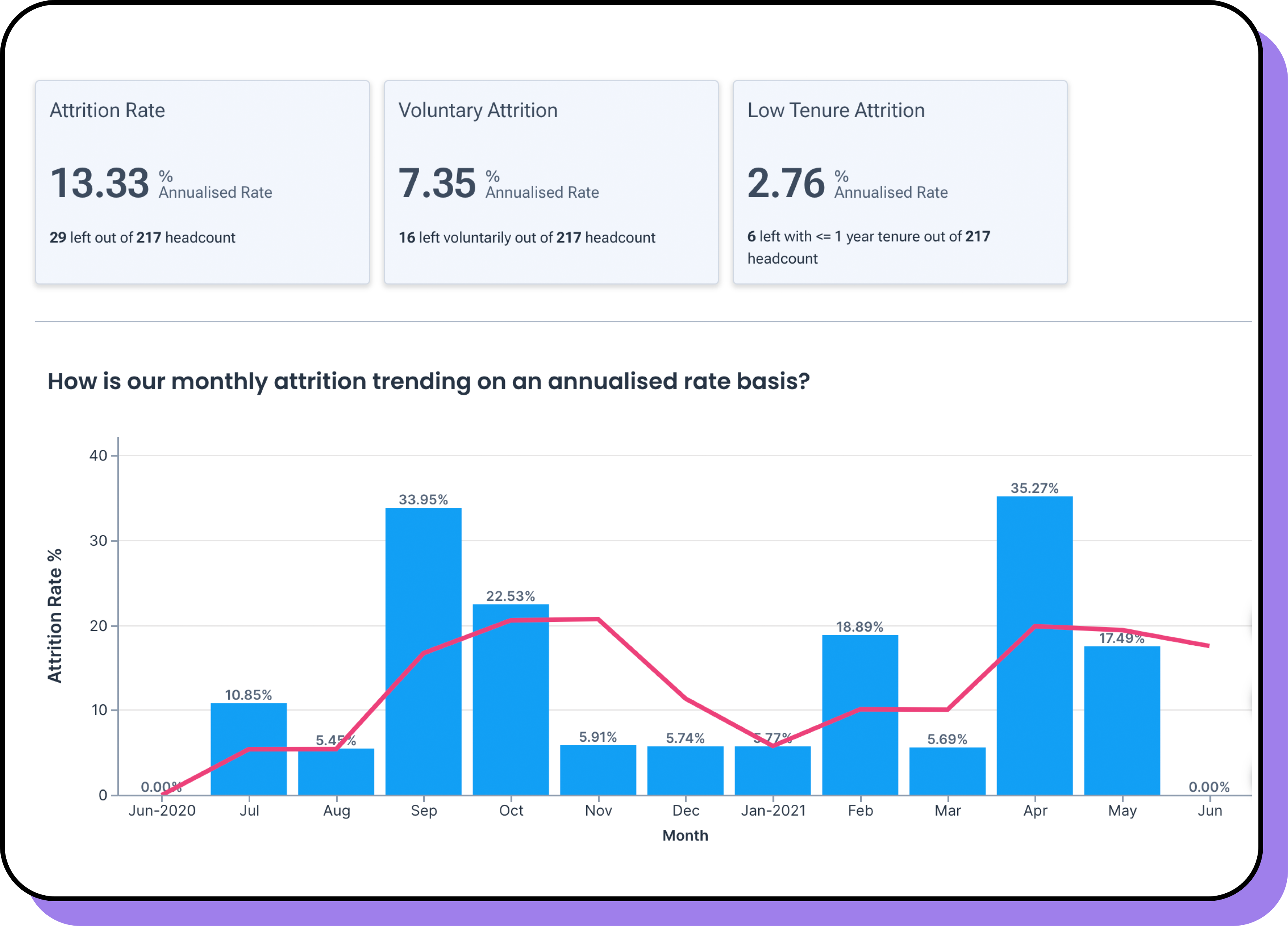This screenshot has height=926, width=1288.
Task: Click the Dec bar showing 5.74%
Action: click(686, 771)
